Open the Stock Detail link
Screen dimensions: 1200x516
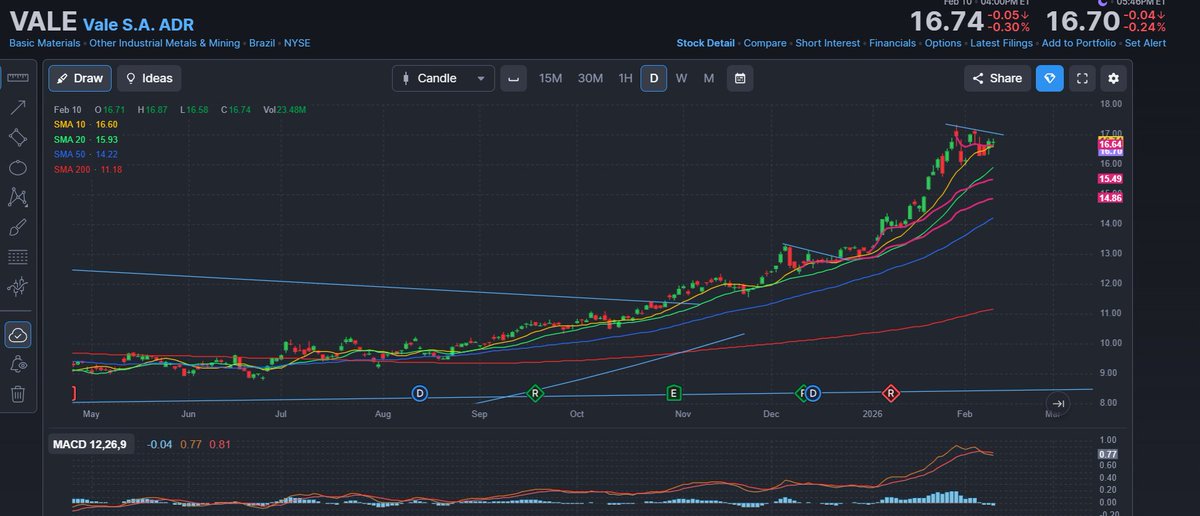click(x=706, y=43)
